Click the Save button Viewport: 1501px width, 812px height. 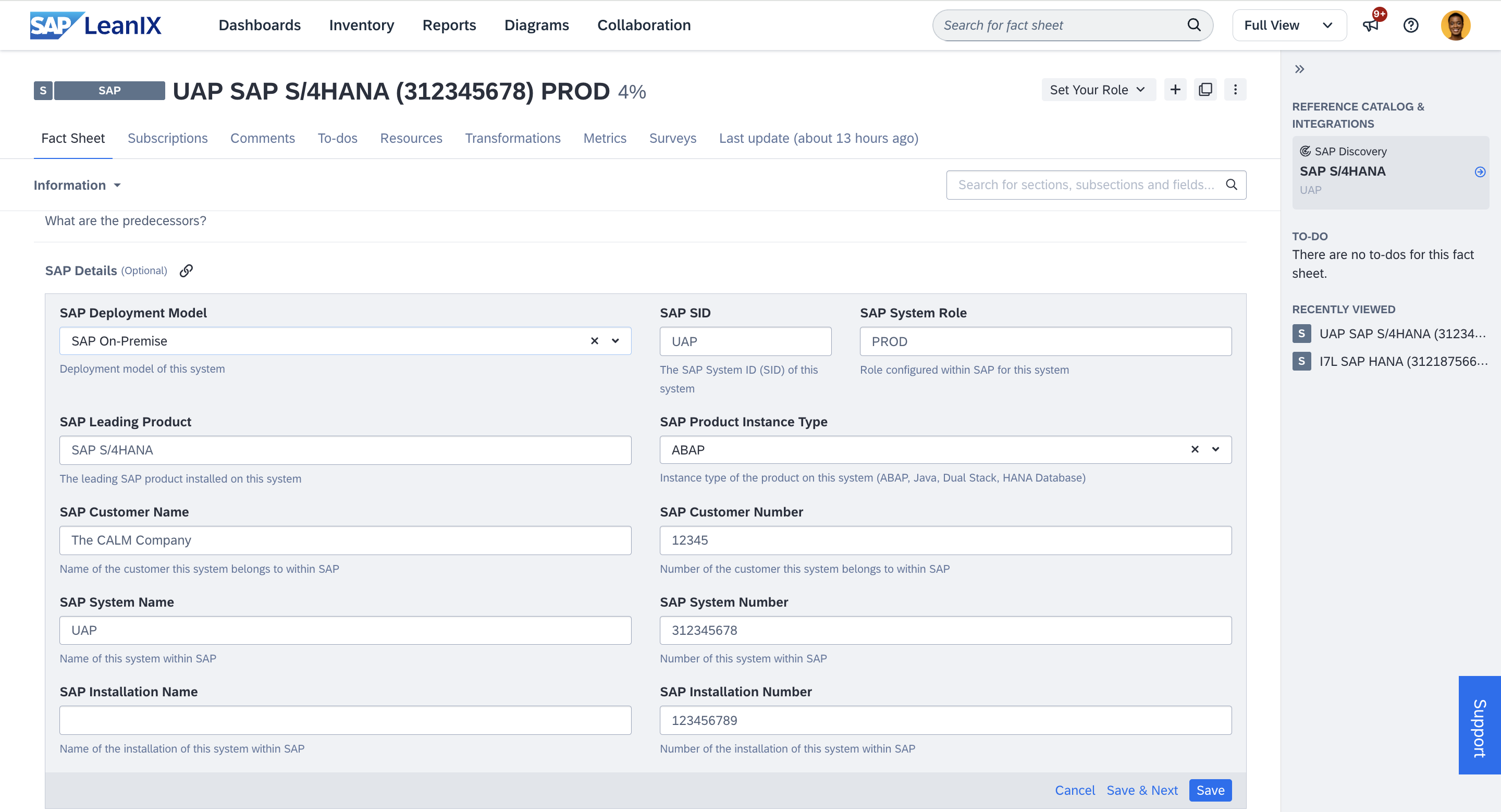(x=1210, y=790)
